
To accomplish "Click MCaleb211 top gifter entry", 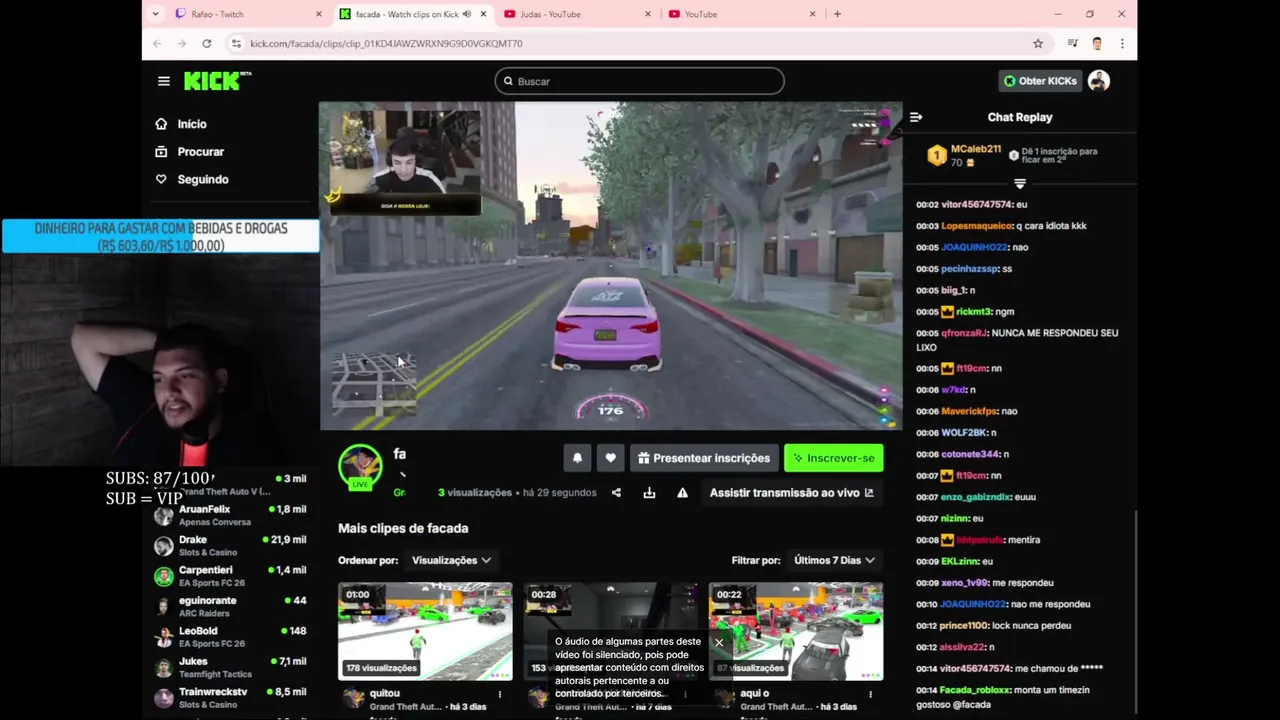I will [x=964, y=156].
